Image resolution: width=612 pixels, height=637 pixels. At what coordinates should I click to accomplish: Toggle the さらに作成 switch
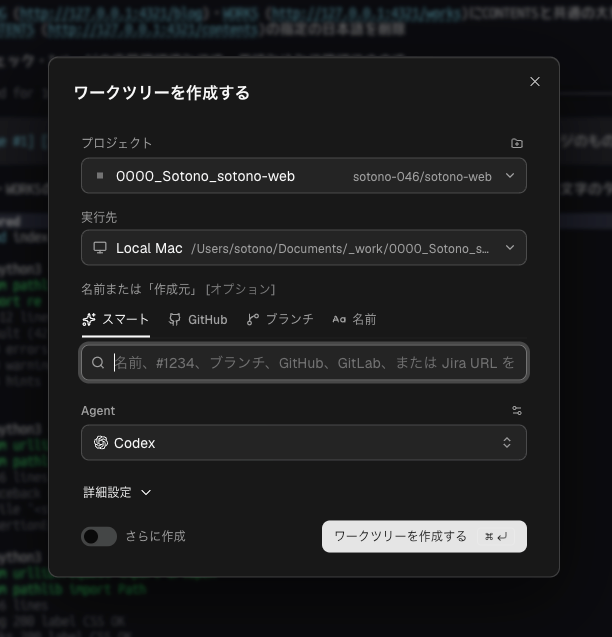click(x=99, y=536)
